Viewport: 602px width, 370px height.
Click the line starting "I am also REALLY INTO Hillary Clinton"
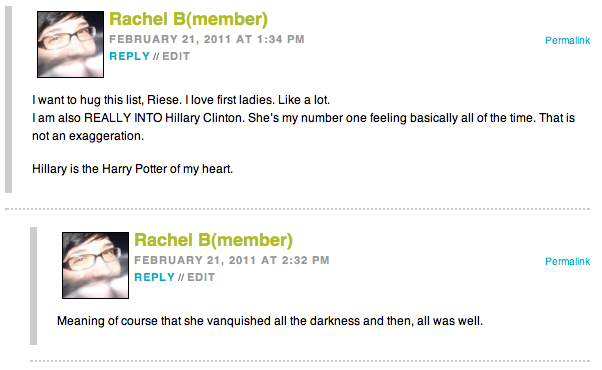[303, 118]
